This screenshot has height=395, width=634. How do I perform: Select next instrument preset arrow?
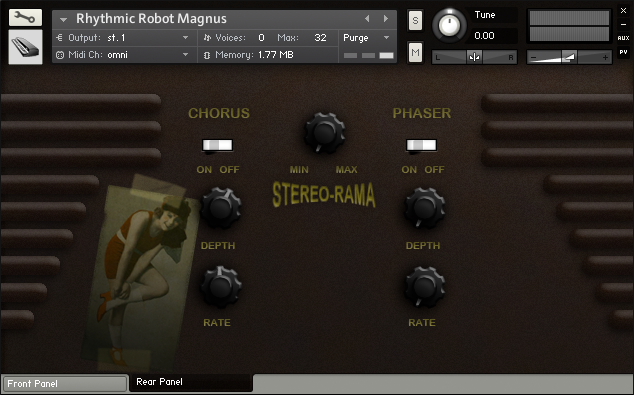[386, 19]
